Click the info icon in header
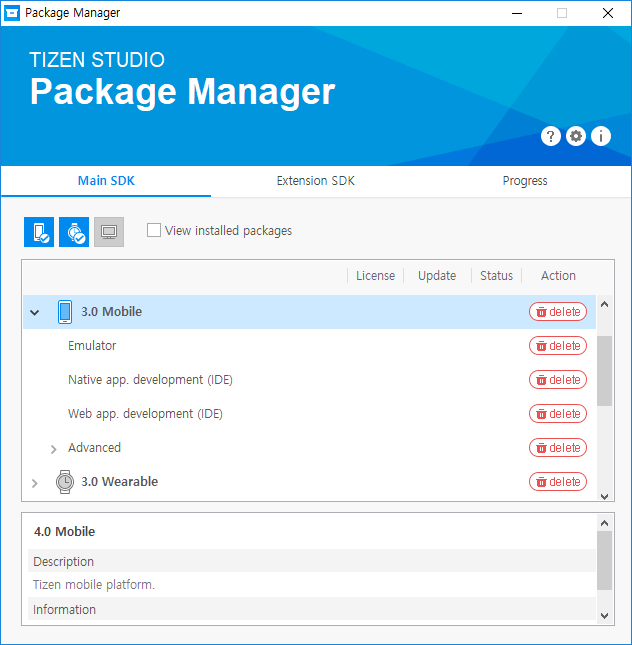The image size is (632, 645). 601,137
